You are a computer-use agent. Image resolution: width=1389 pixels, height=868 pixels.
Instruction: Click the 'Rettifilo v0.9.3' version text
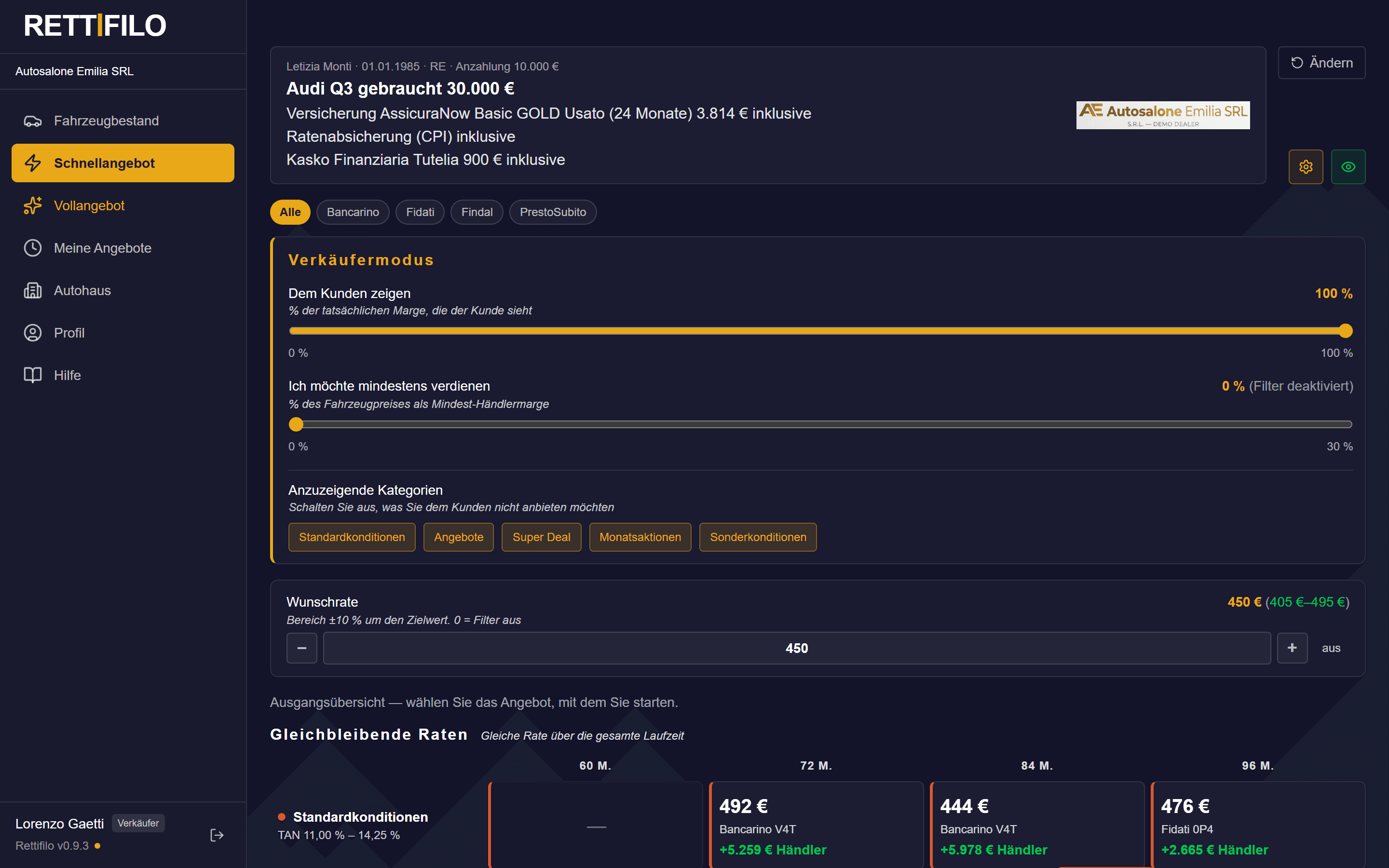(52, 846)
